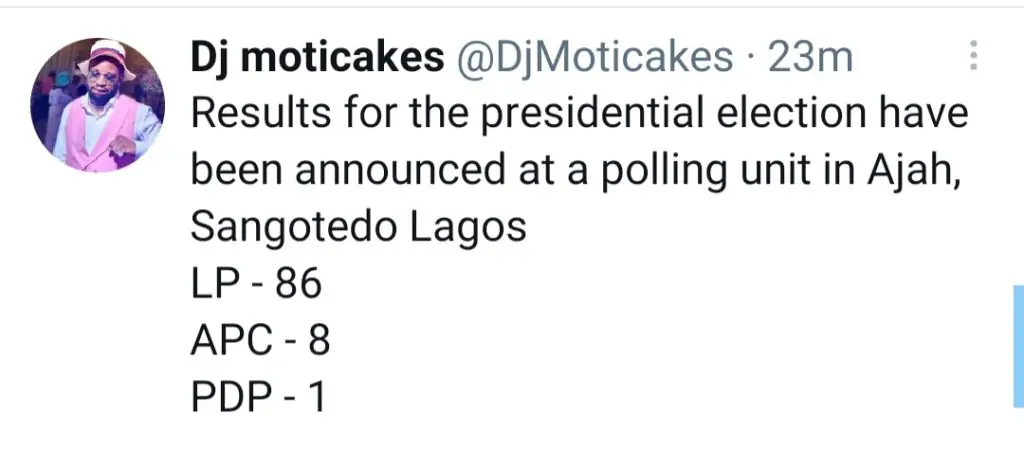Click the @DjMoticakes handle
The width and height of the screenshot is (1024, 451).
(594, 59)
